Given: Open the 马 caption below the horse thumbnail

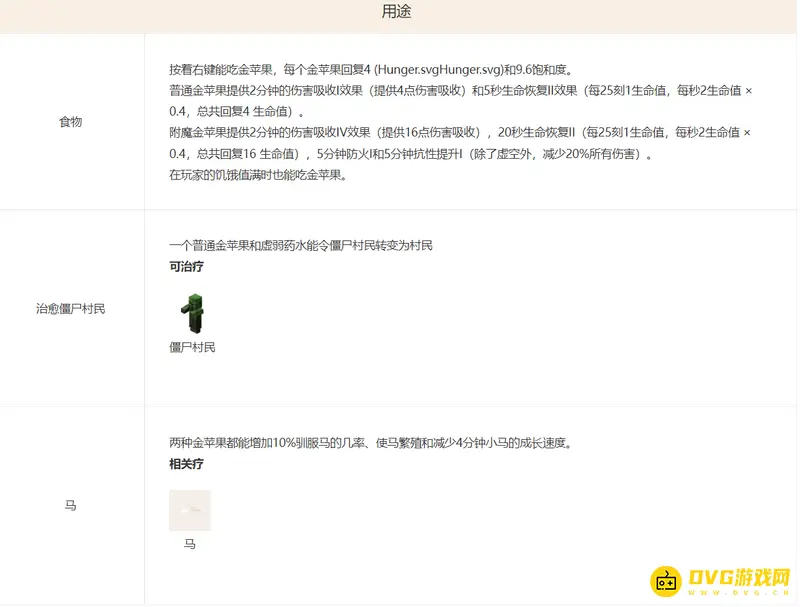Looking at the screenshot, I should [190, 545].
